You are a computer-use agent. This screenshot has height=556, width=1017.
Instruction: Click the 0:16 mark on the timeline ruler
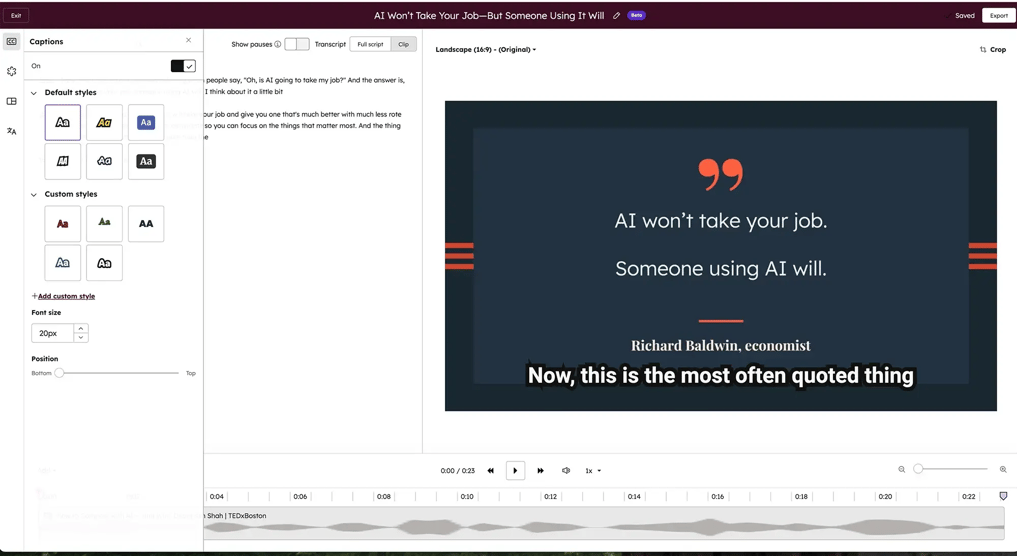tap(717, 496)
